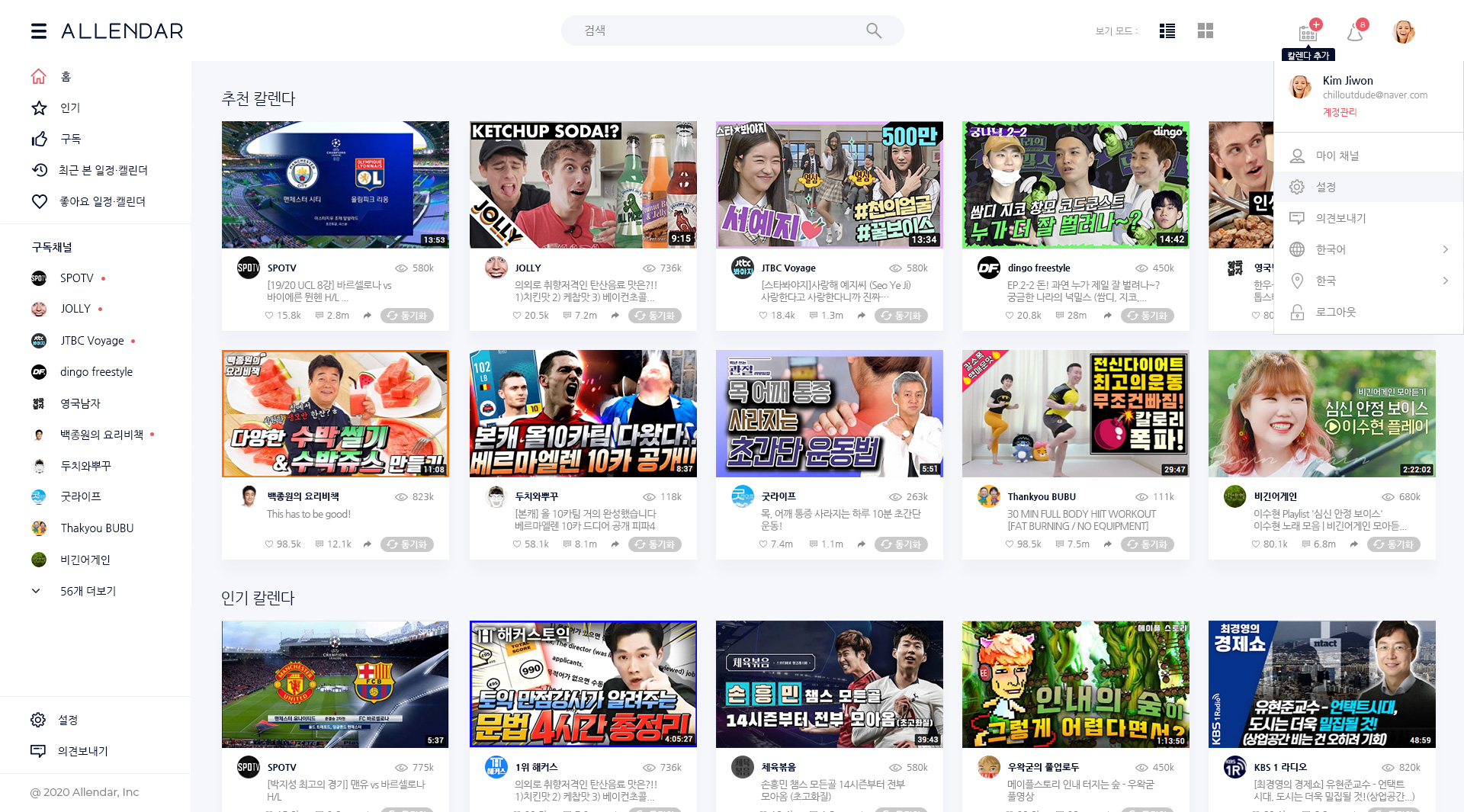
Task: Share the 비긴어게인 card
Action: tap(1354, 544)
